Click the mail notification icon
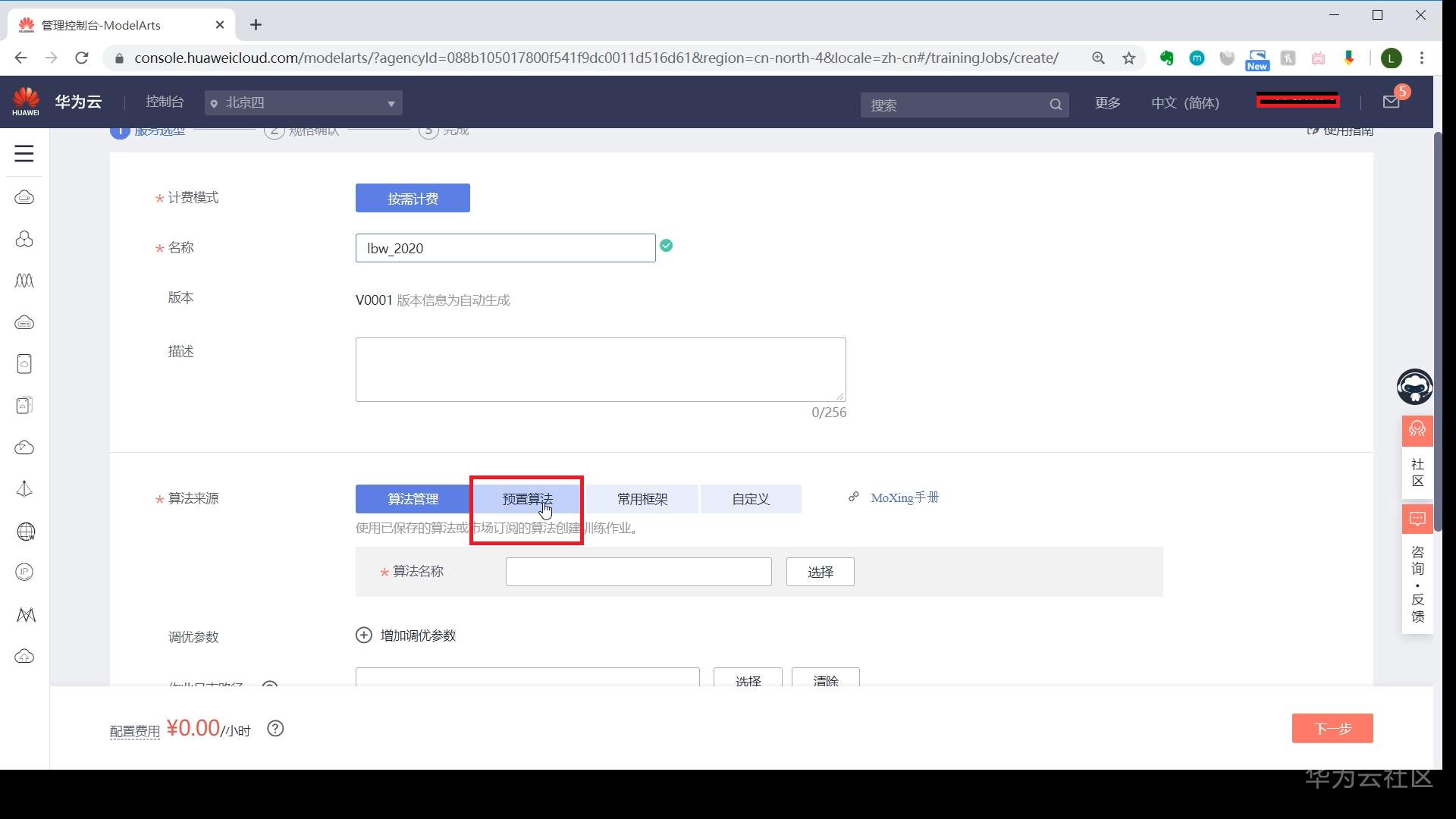The width and height of the screenshot is (1456, 819). click(1391, 102)
